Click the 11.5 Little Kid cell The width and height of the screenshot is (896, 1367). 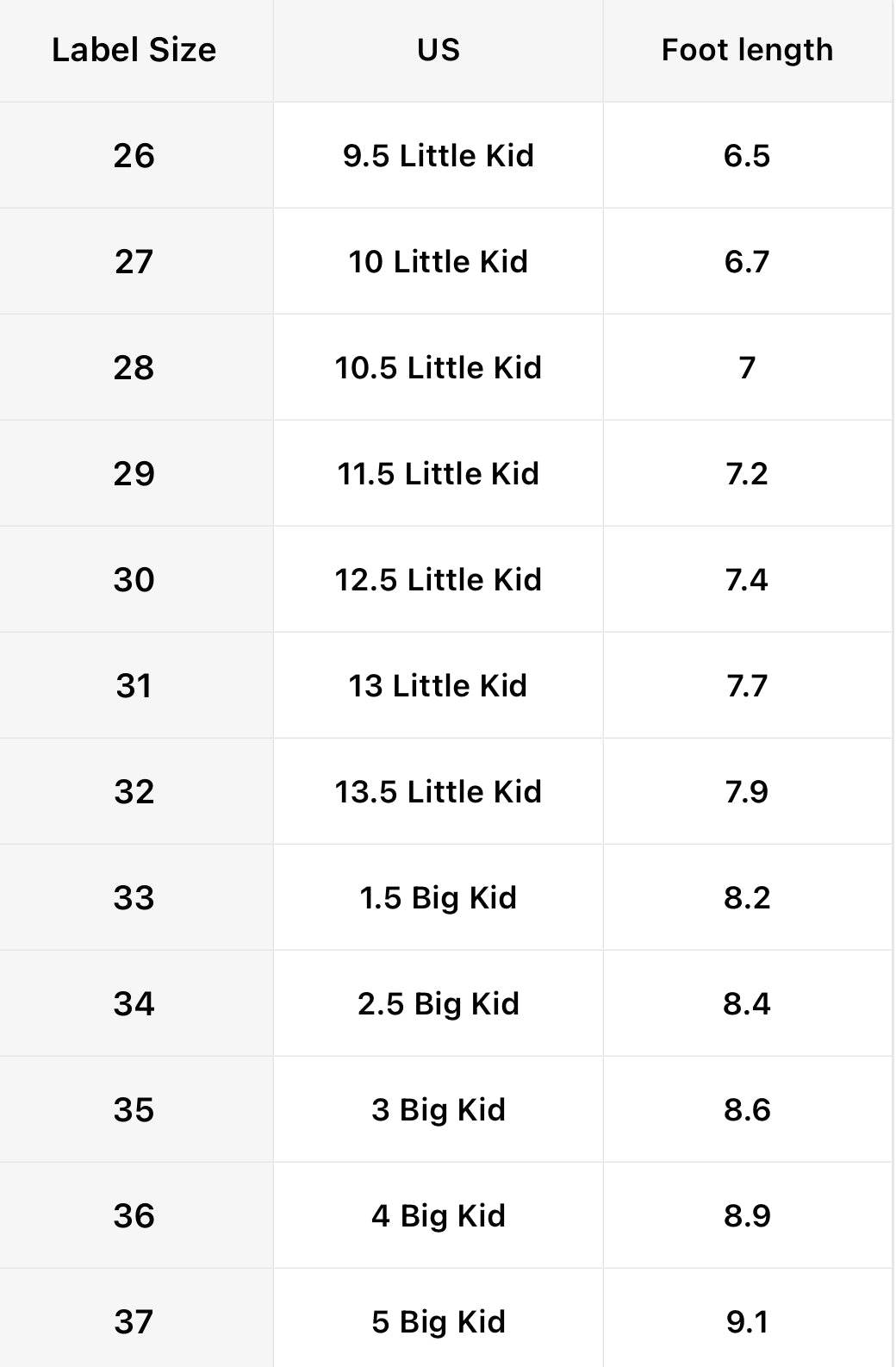(x=438, y=474)
